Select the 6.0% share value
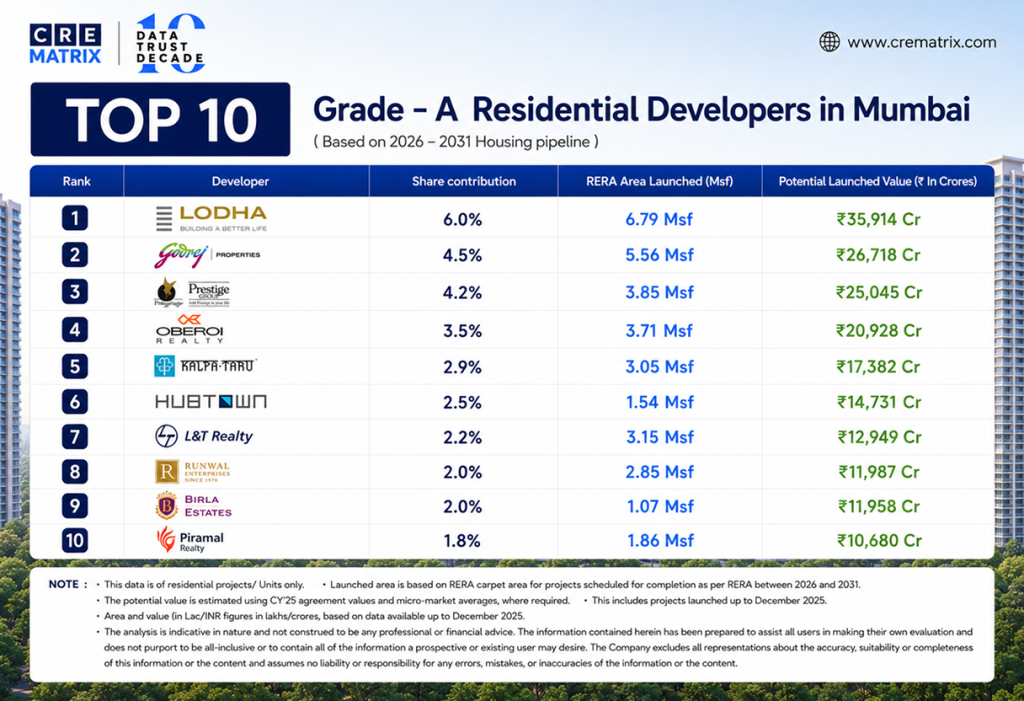The image size is (1024, 701). pos(462,220)
